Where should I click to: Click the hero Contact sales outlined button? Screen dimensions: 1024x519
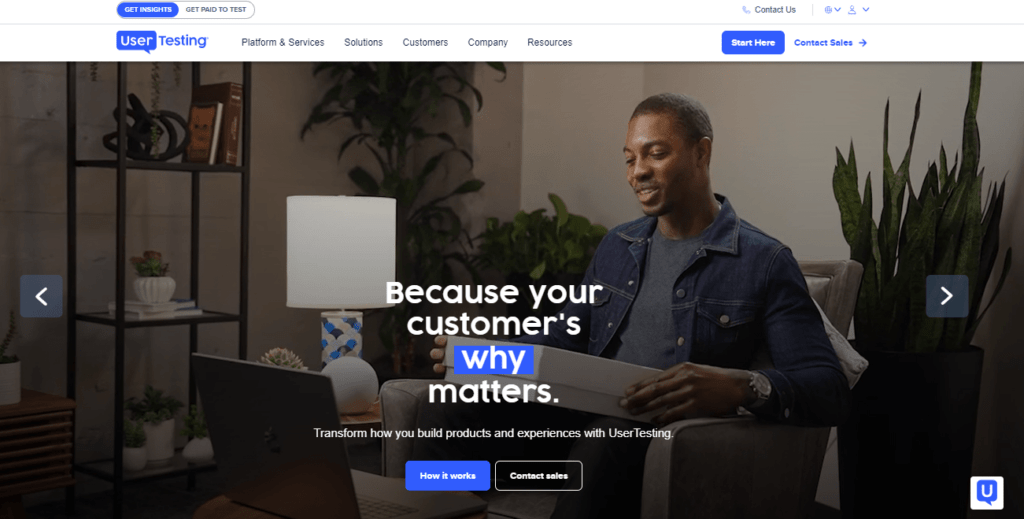[x=539, y=476]
